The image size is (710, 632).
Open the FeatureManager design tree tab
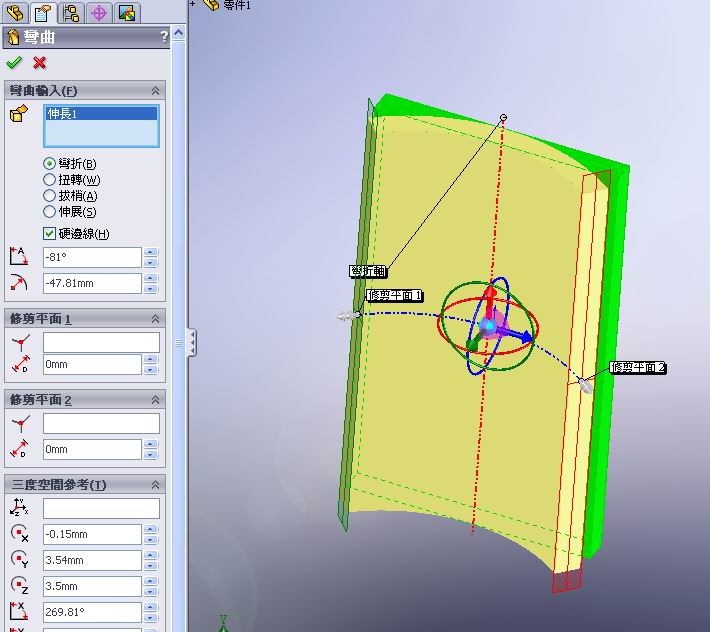tap(15, 12)
